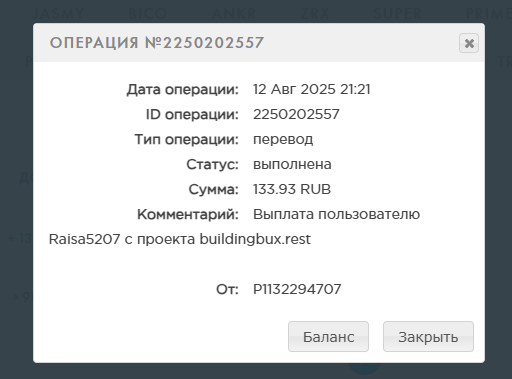Click the username Raisa5207 in the comment
Screen dimensions: 512x379
click(x=84, y=239)
